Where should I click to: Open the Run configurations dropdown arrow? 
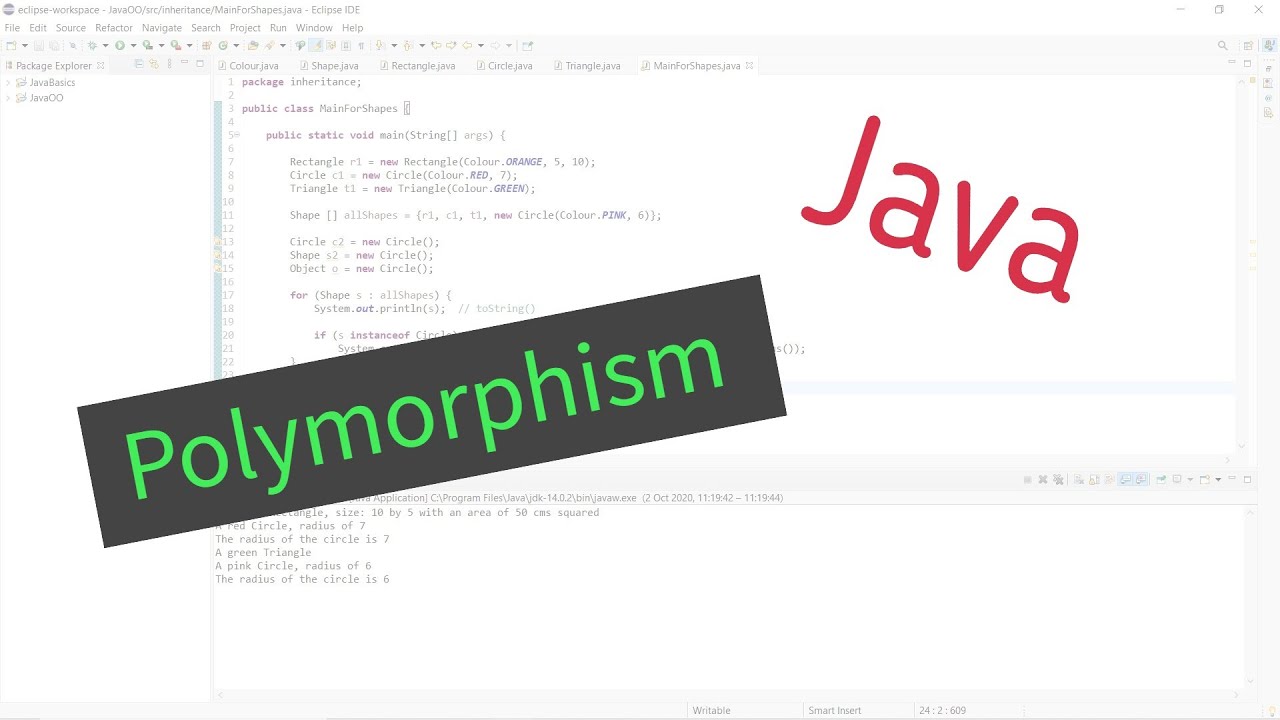[134, 45]
